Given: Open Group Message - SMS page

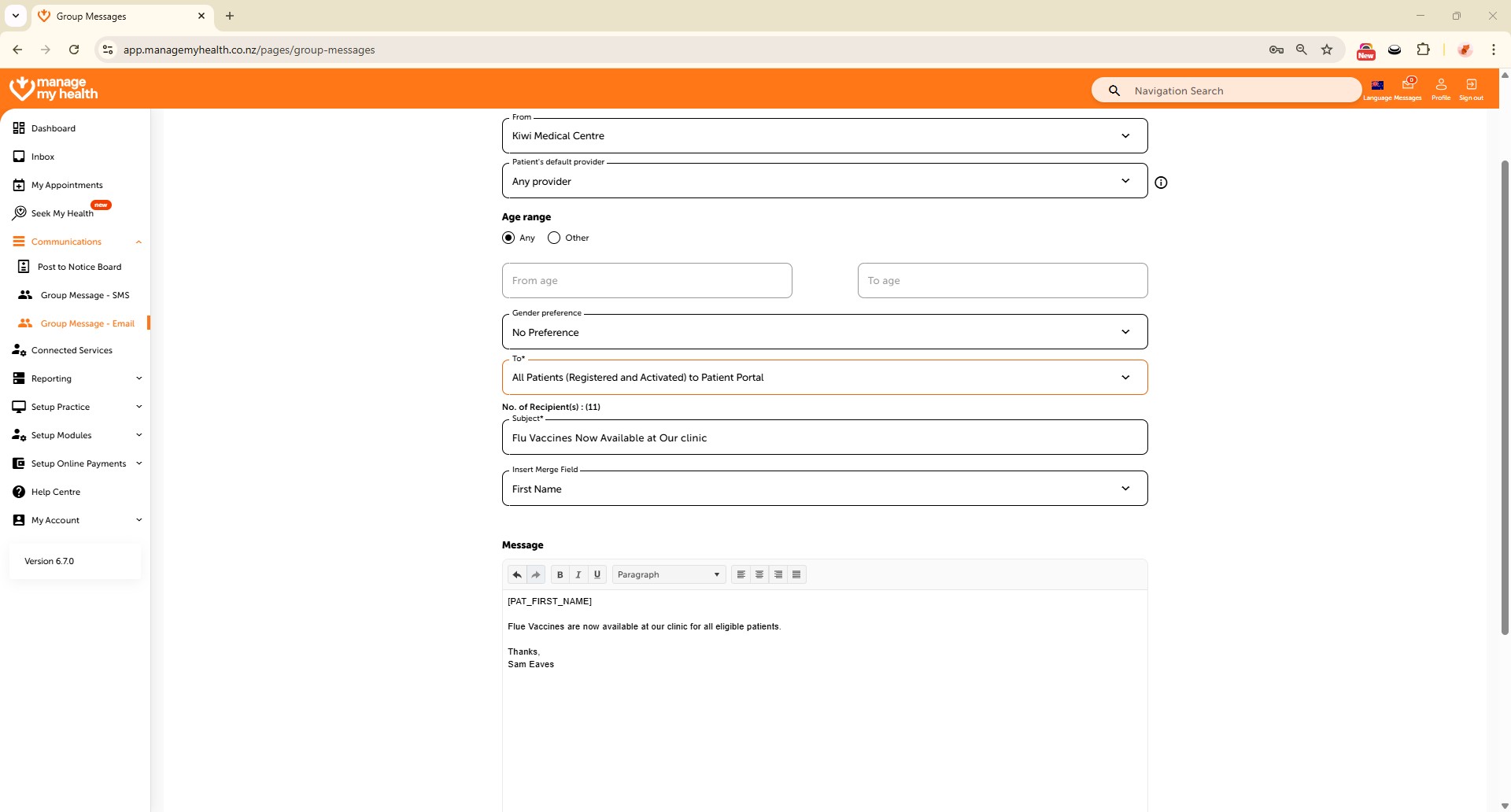Looking at the screenshot, I should tap(84, 295).
